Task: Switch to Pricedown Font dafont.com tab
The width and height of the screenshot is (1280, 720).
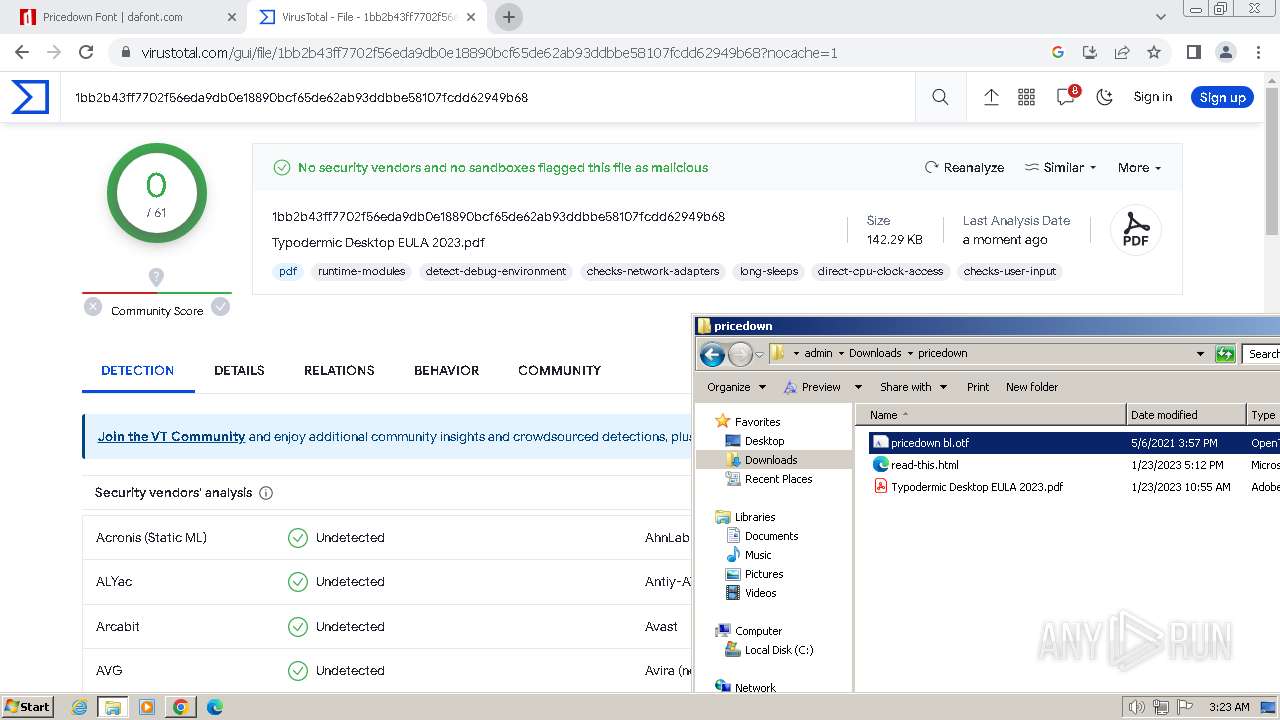Action: (x=127, y=17)
